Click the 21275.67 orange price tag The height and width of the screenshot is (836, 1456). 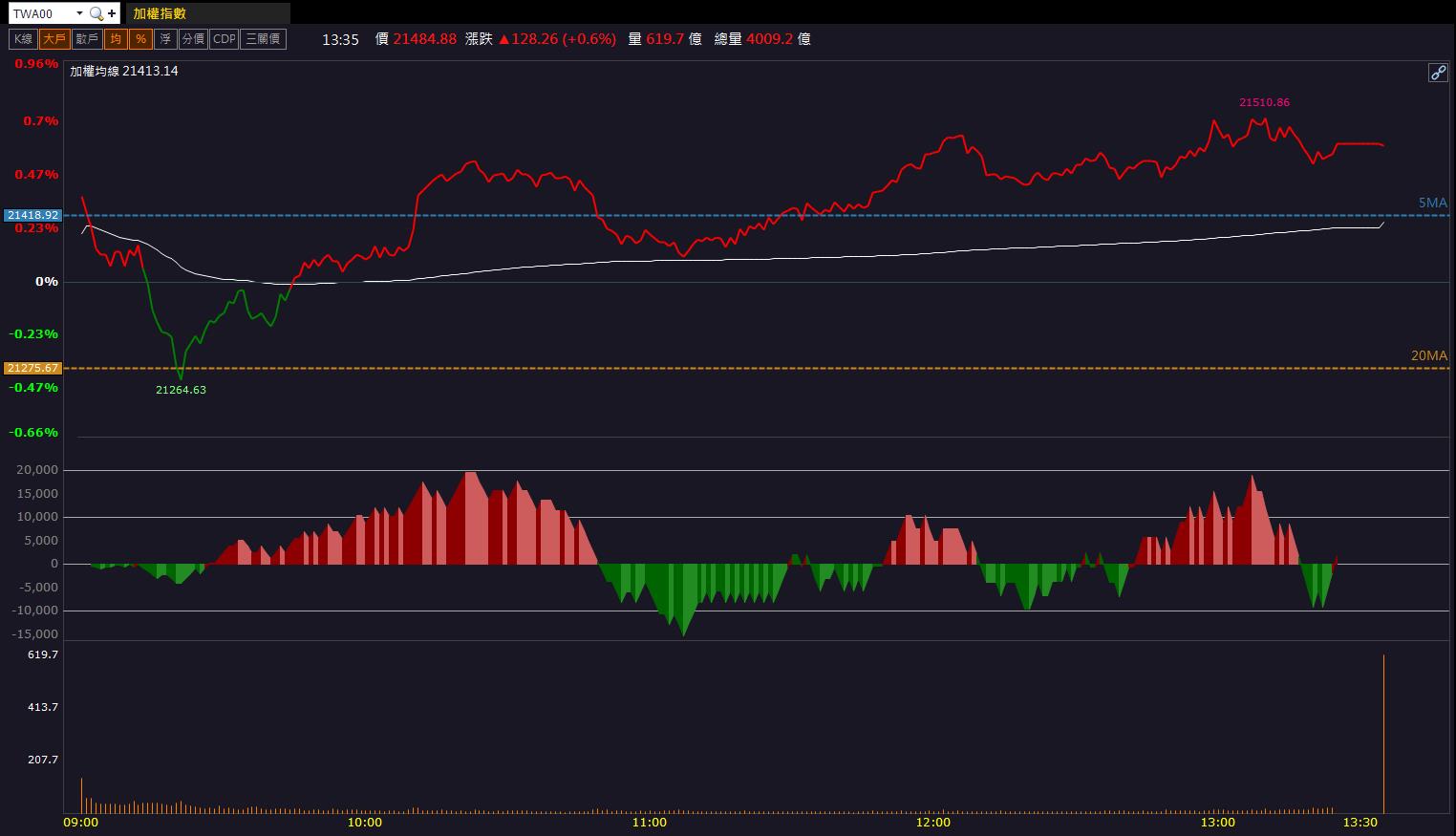tap(33, 368)
